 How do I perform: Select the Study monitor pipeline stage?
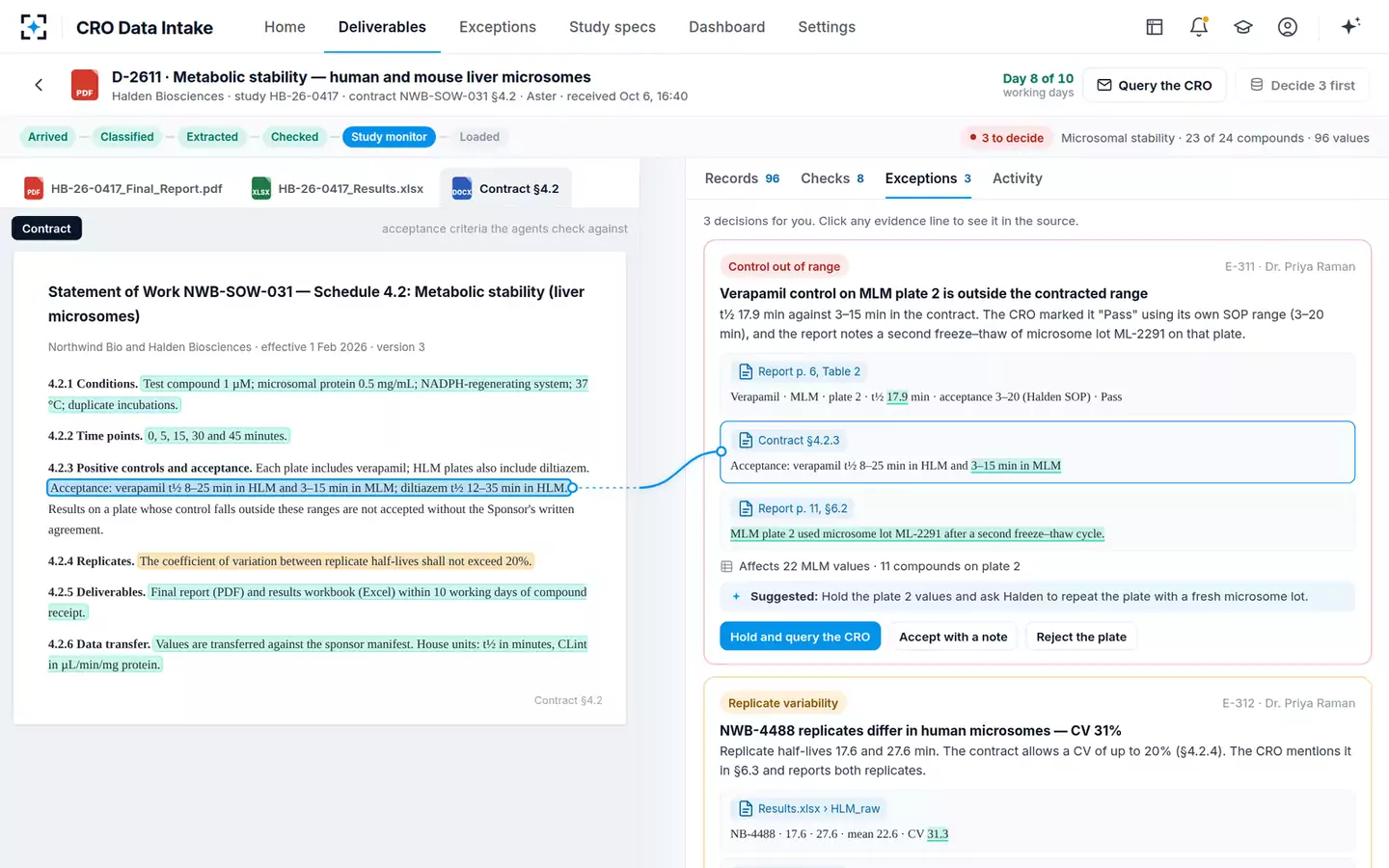[389, 137]
